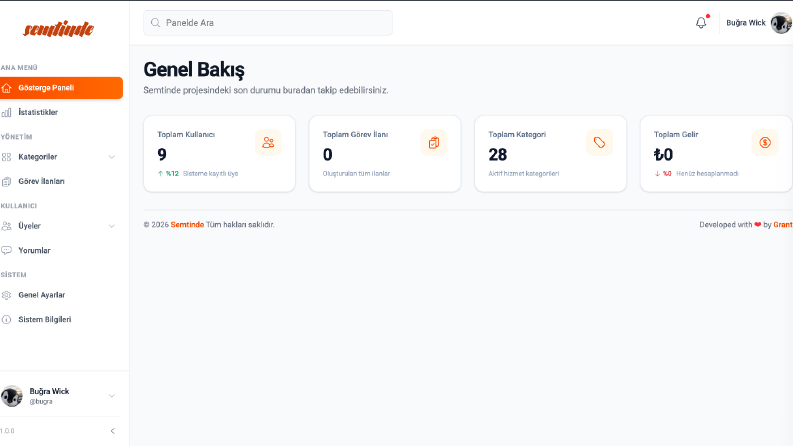This screenshot has height=446, width=793.
Task: Click the 'Aktif hizmet kategorileri' text
Action: click(x=523, y=173)
